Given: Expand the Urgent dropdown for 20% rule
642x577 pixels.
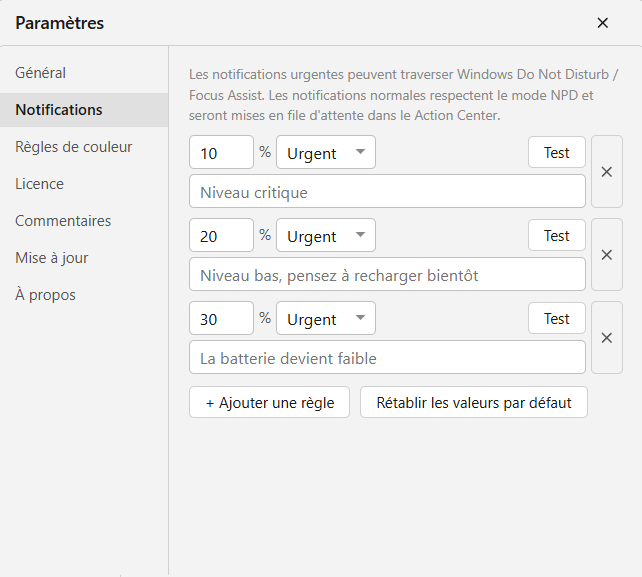Looking at the screenshot, I should 326,235.
